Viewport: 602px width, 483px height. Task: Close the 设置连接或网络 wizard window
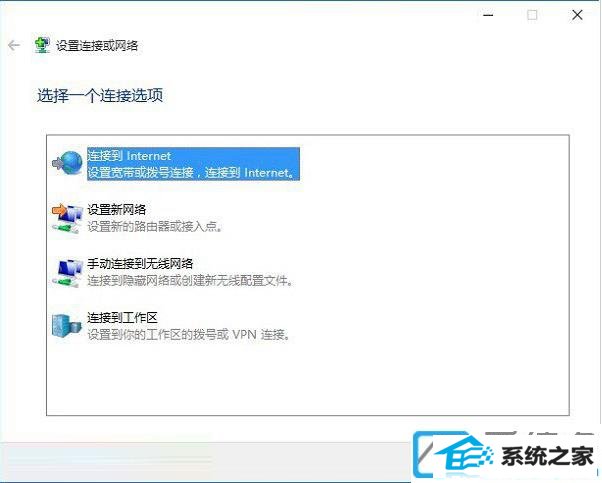pyautogui.click(x=577, y=15)
